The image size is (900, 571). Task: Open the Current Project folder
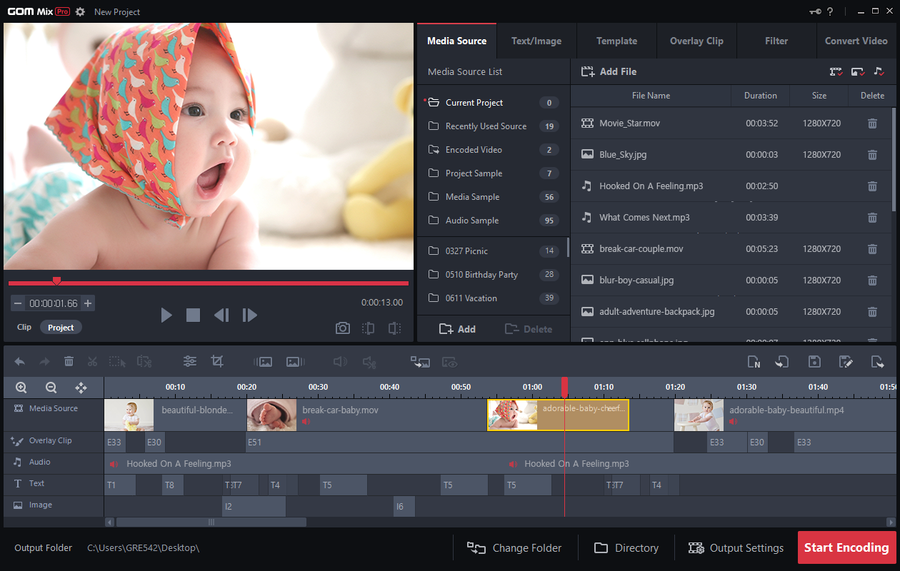[474, 102]
